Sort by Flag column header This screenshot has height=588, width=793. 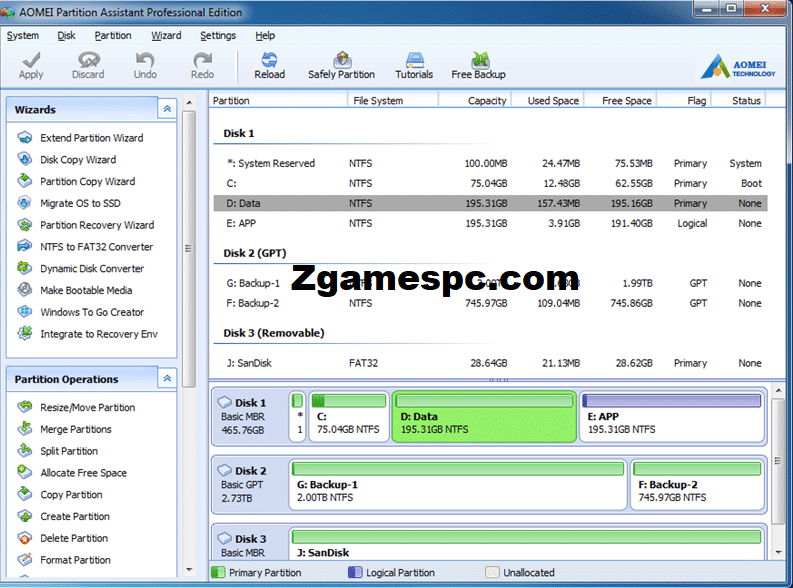(685, 100)
